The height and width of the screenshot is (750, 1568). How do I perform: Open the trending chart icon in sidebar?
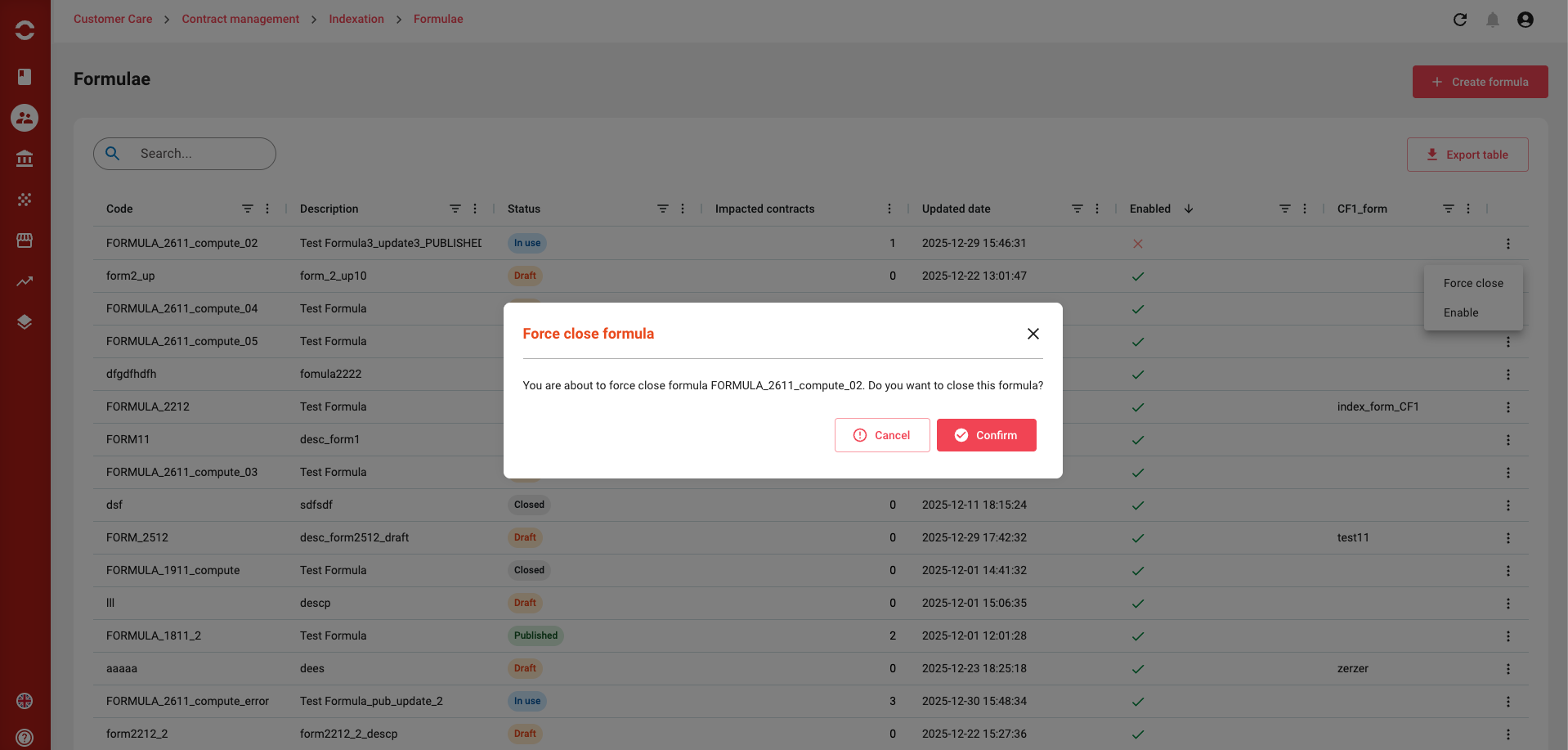pos(25,281)
